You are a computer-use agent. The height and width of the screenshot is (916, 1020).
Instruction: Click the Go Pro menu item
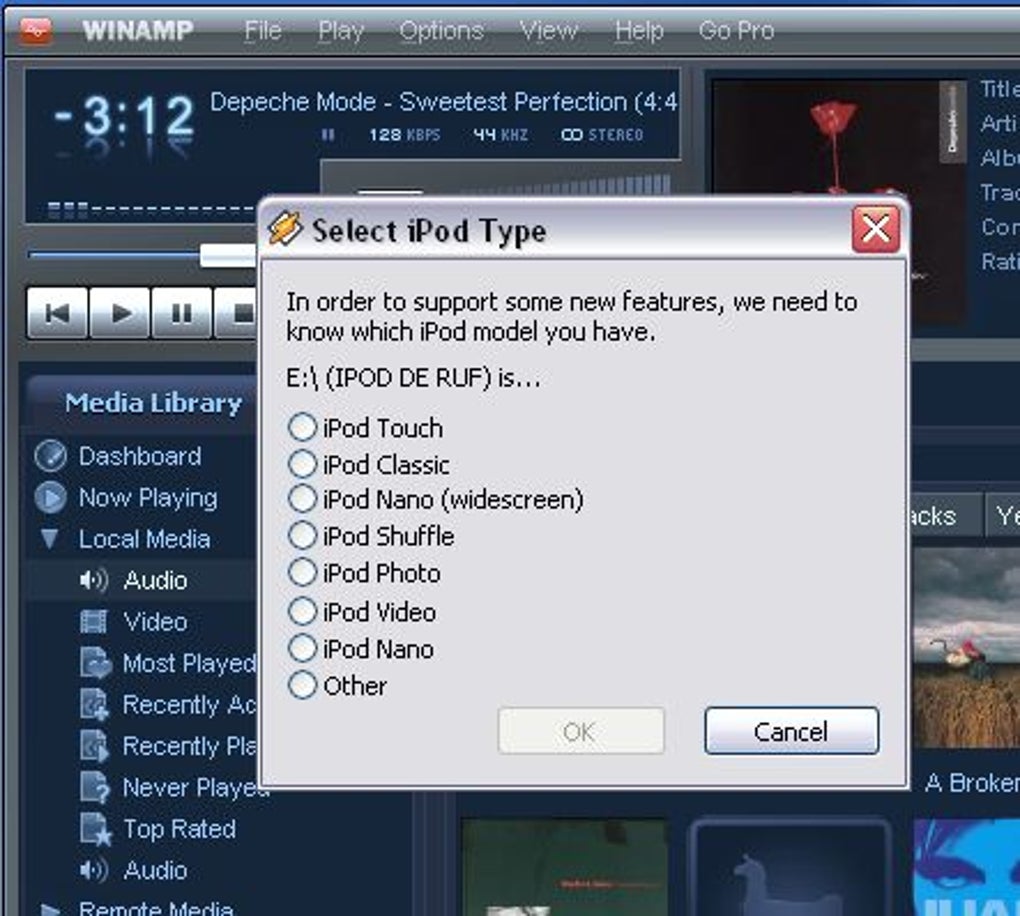(736, 31)
